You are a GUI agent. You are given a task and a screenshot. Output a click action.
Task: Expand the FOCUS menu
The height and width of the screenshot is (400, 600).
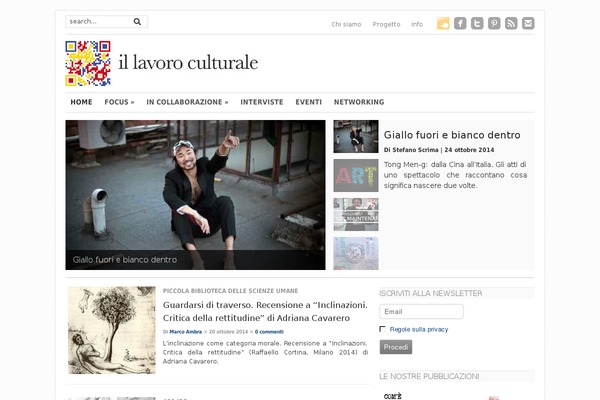click(x=119, y=102)
